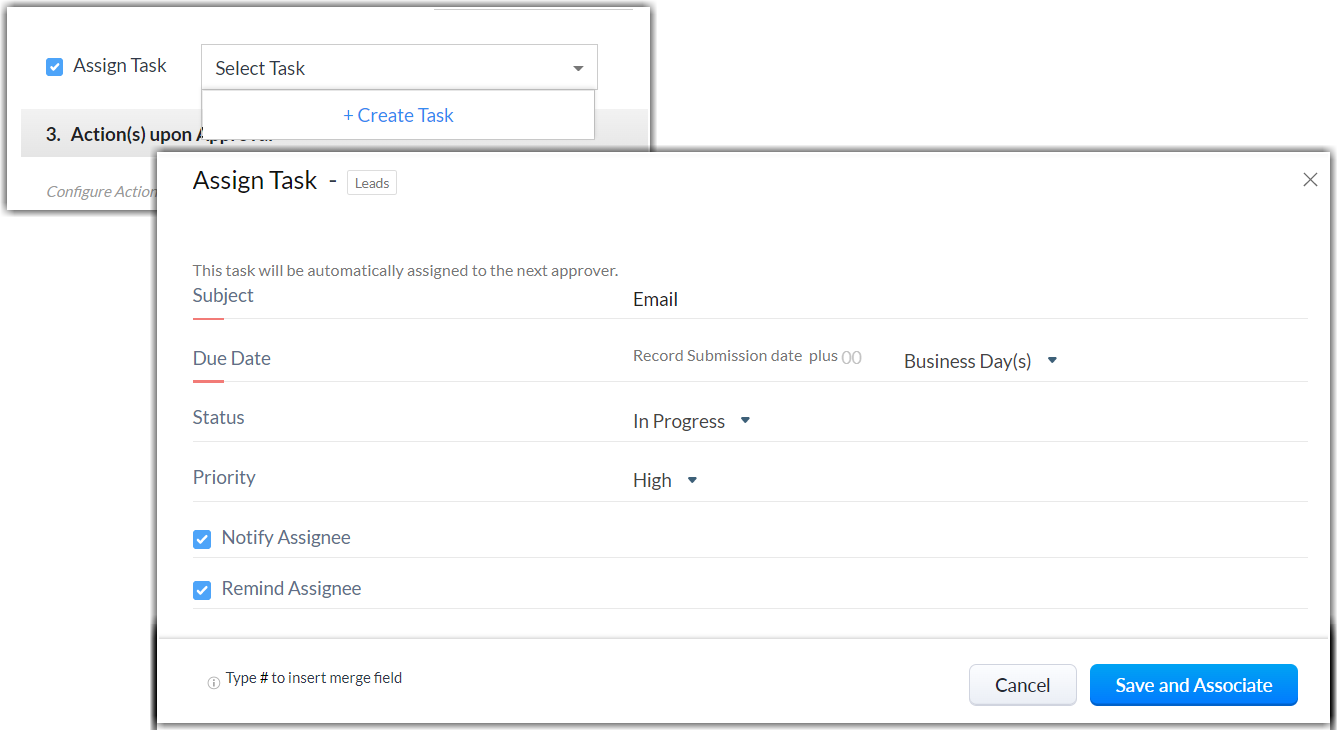Screen dimensions: 1338x731
Task: Uncheck the Assign Task checkbox
Action: pyautogui.click(x=55, y=67)
